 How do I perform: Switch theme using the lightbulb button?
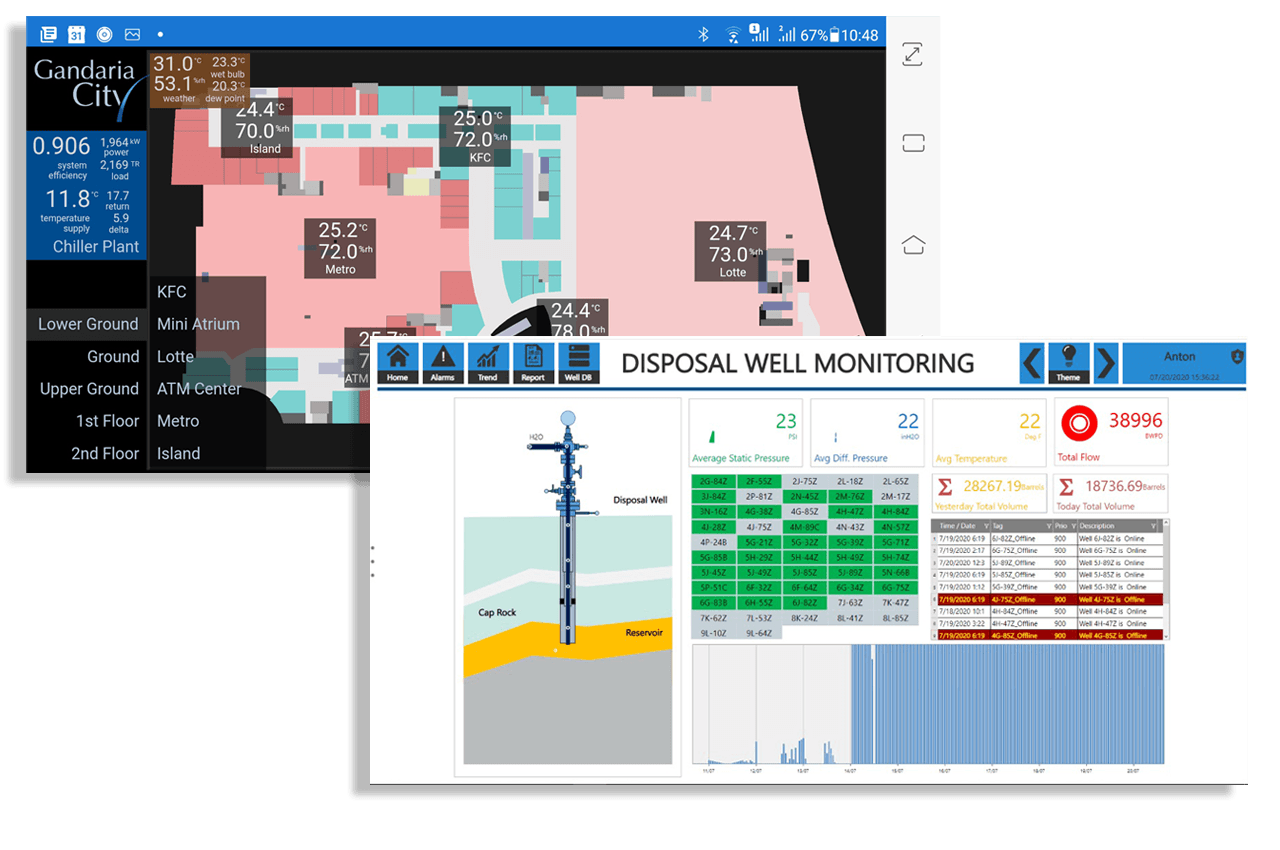[x=1068, y=362]
